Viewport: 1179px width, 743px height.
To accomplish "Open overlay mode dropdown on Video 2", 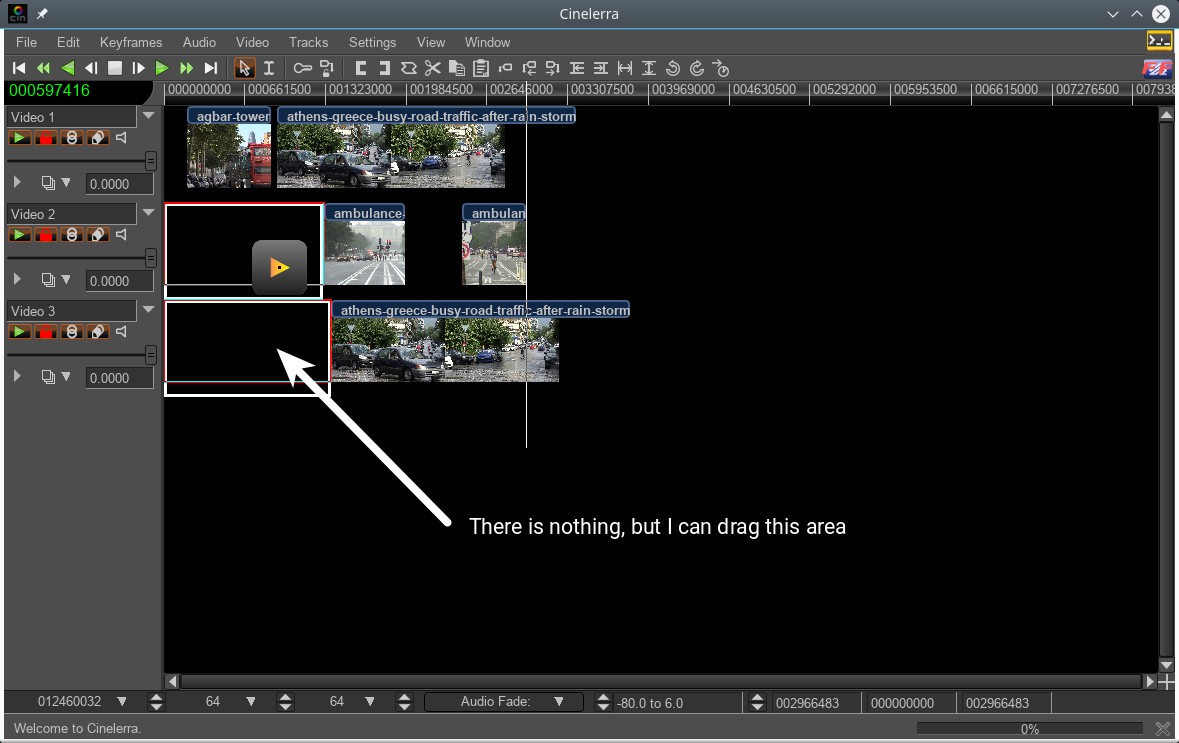I will (66, 280).
